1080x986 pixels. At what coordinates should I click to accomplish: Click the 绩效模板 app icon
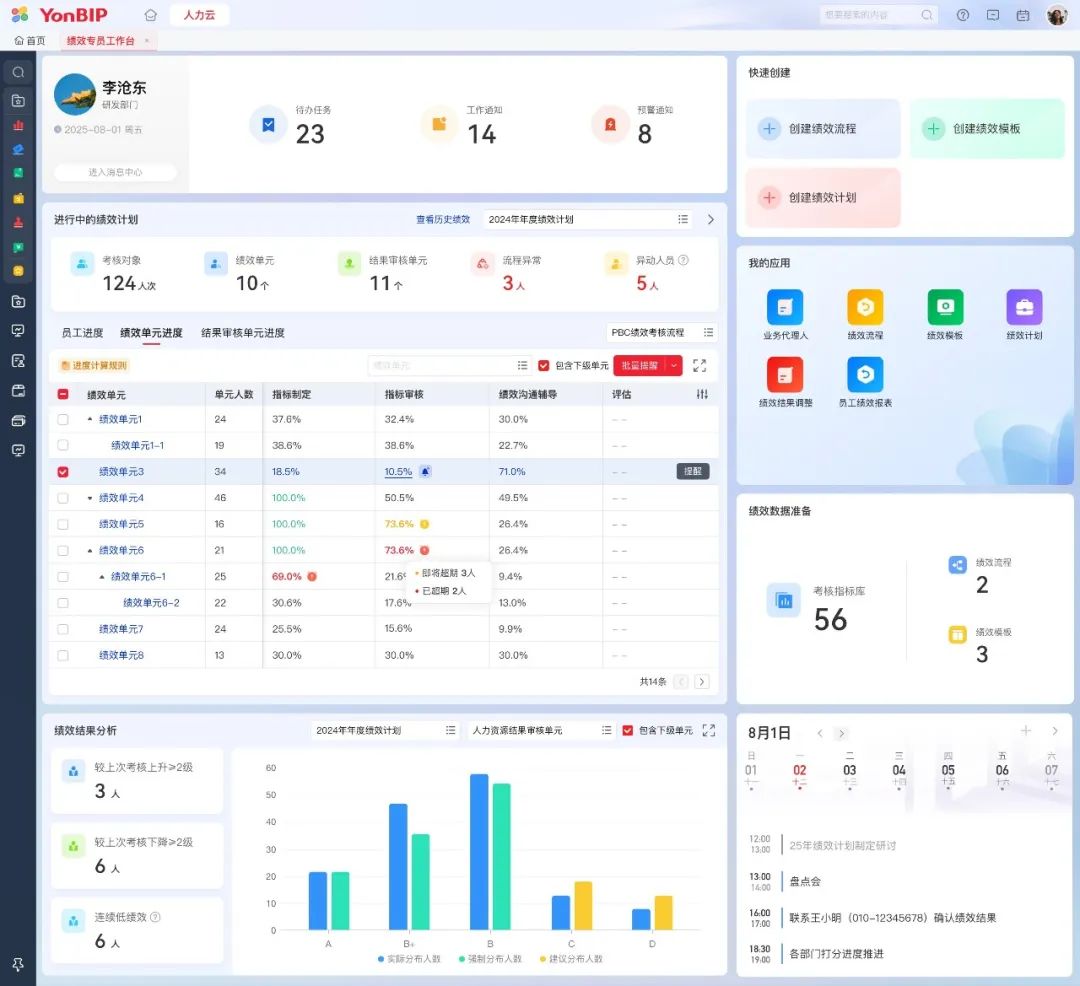coord(945,307)
